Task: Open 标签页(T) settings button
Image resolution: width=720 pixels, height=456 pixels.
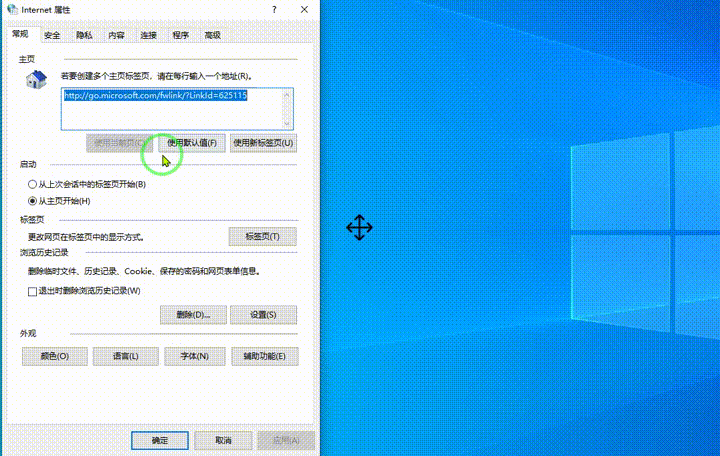Action: (263, 236)
